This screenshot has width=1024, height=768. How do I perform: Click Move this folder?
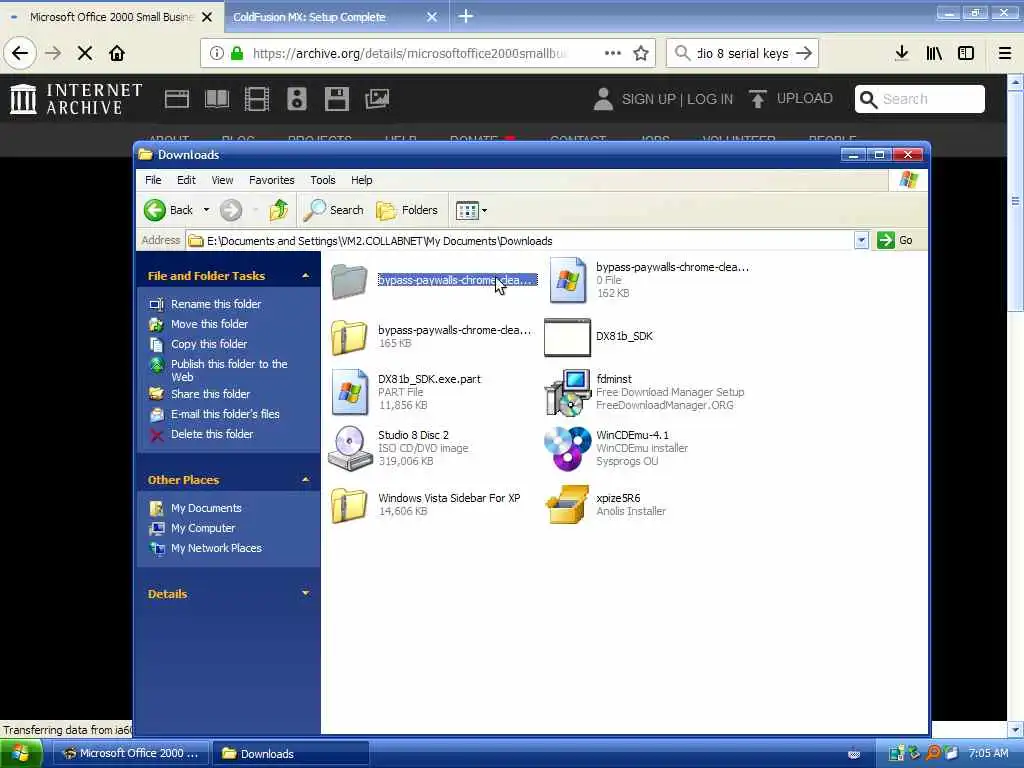coord(209,324)
